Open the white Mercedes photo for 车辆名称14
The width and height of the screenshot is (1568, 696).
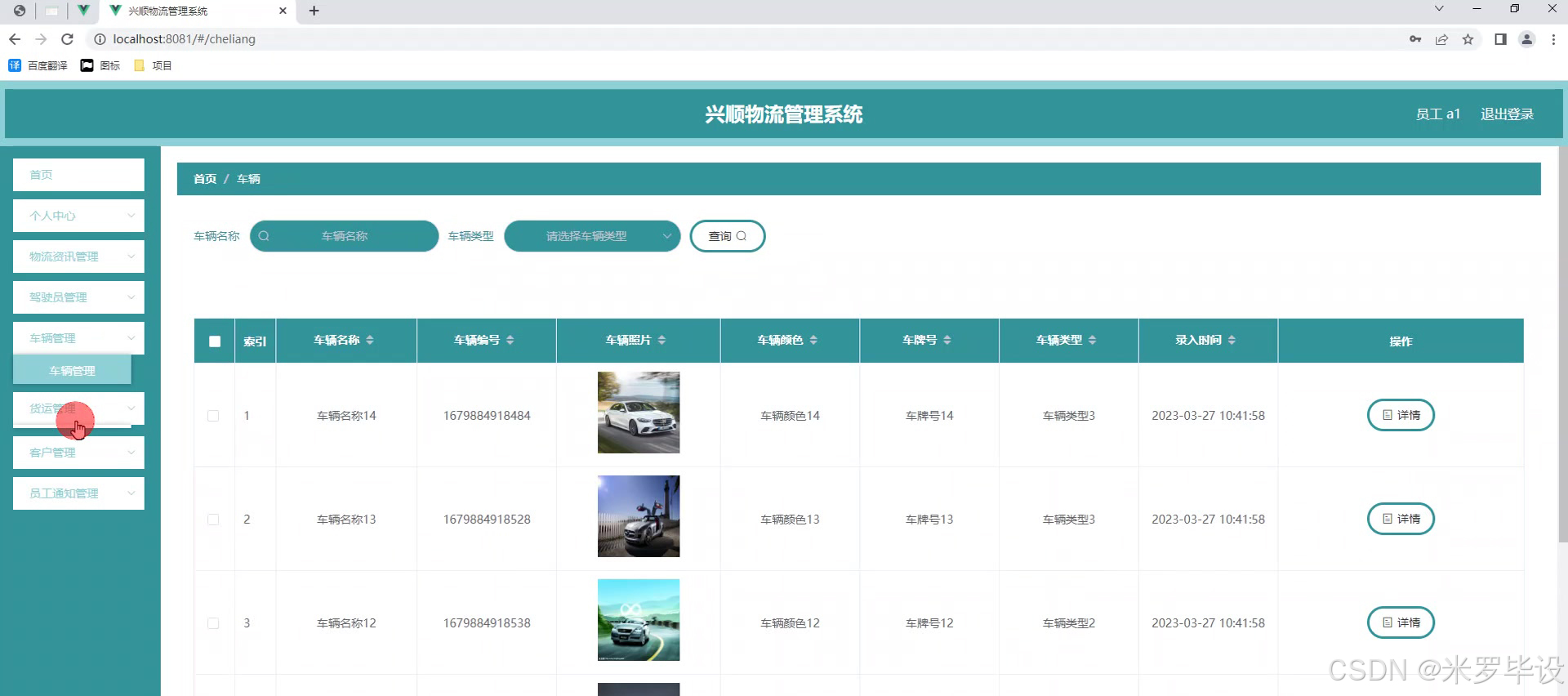point(639,413)
